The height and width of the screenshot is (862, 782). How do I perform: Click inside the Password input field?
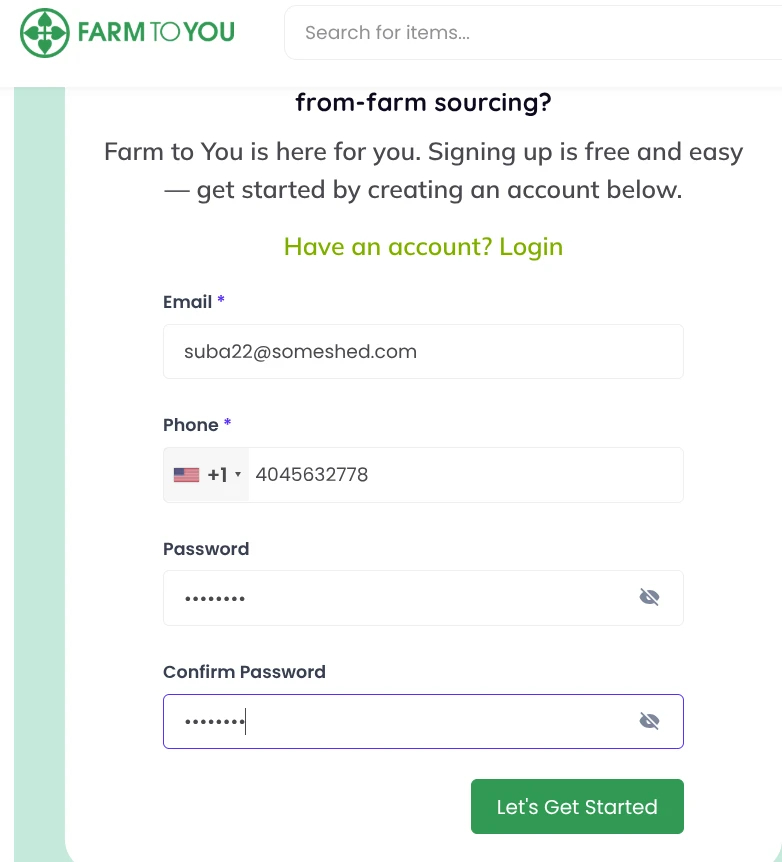(400, 598)
